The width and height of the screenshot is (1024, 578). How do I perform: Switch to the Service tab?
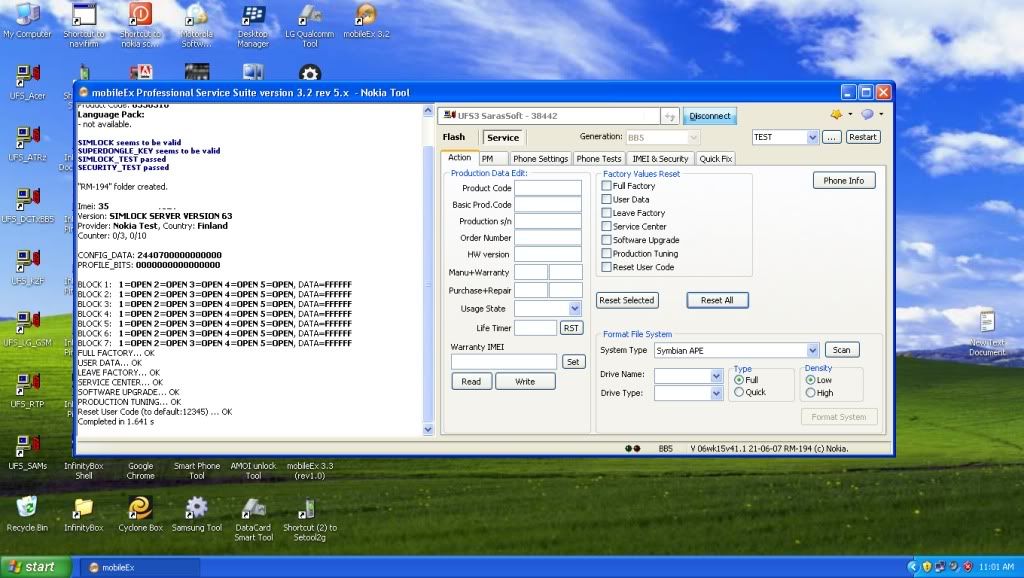503,137
